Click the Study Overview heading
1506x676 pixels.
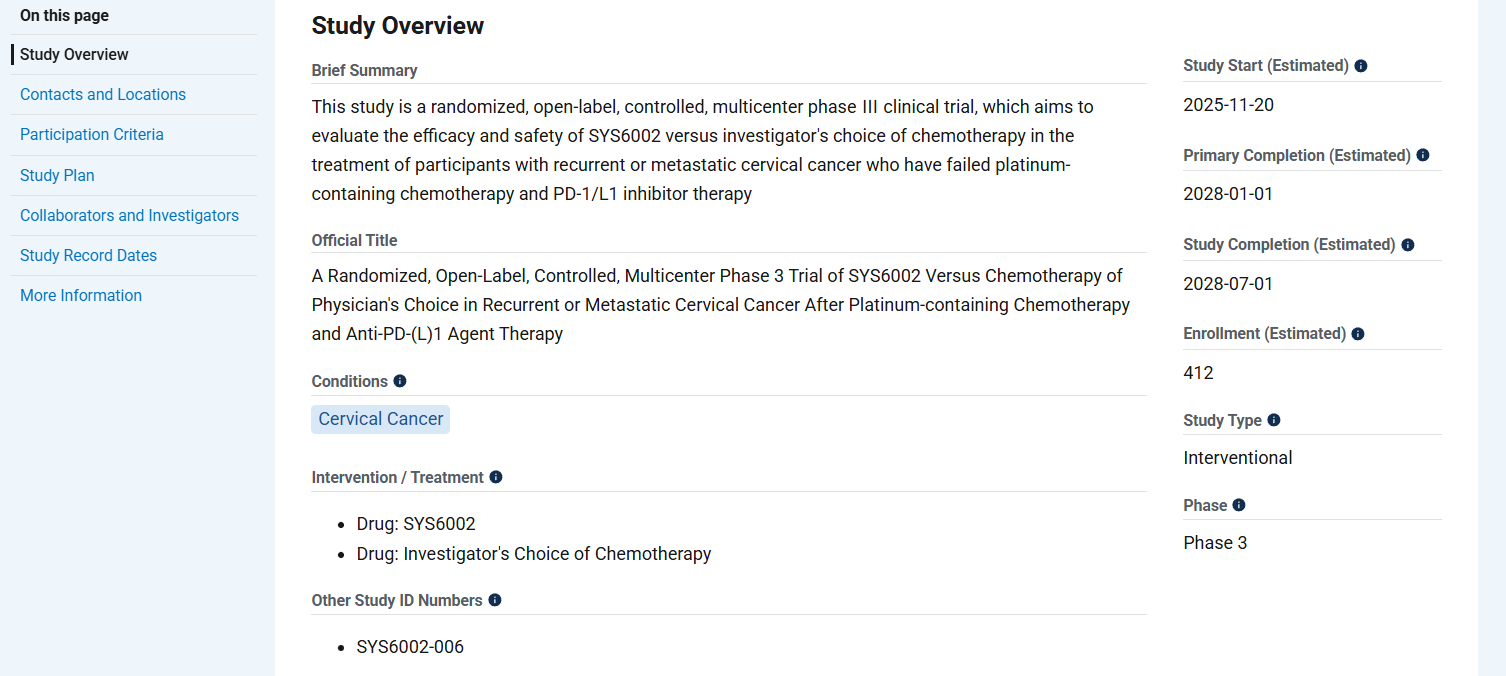pos(398,26)
